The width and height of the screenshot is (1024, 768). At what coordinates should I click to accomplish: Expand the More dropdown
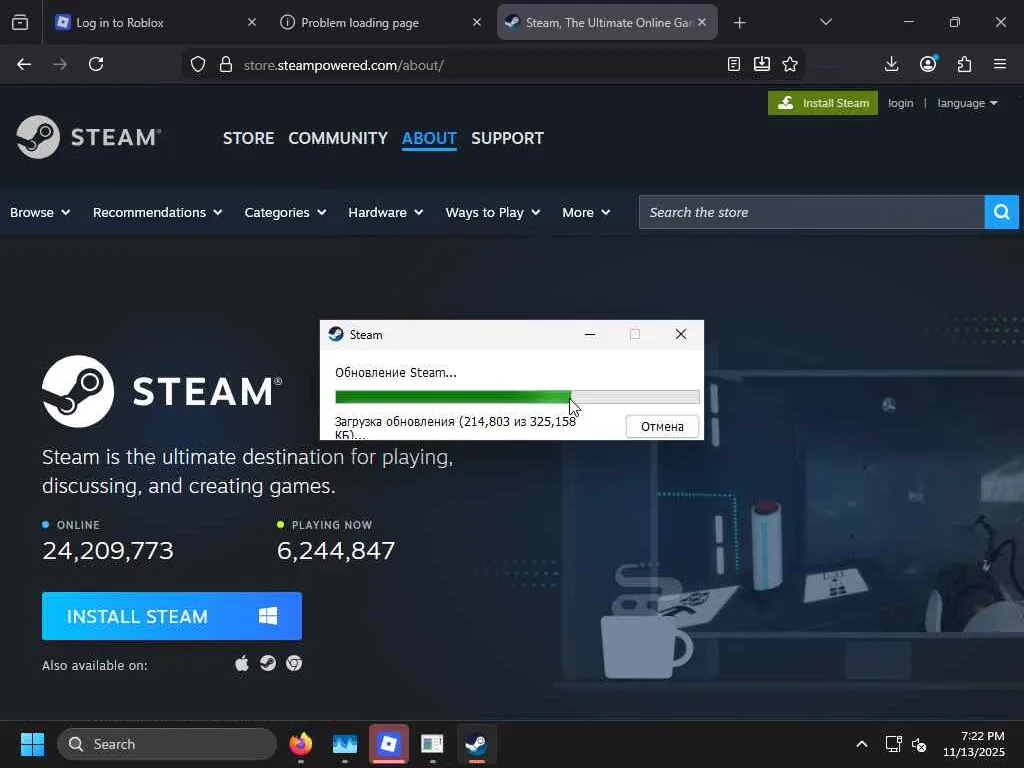coord(586,212)
